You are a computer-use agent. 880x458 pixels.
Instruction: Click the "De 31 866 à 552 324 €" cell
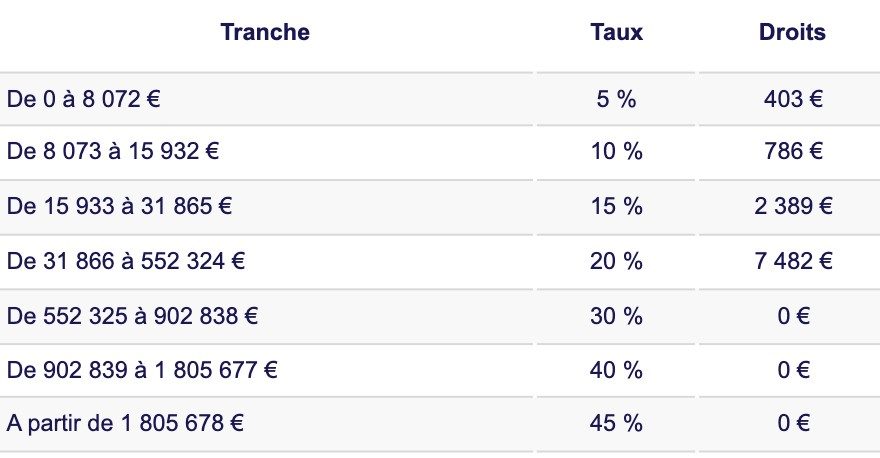point(125,261)
